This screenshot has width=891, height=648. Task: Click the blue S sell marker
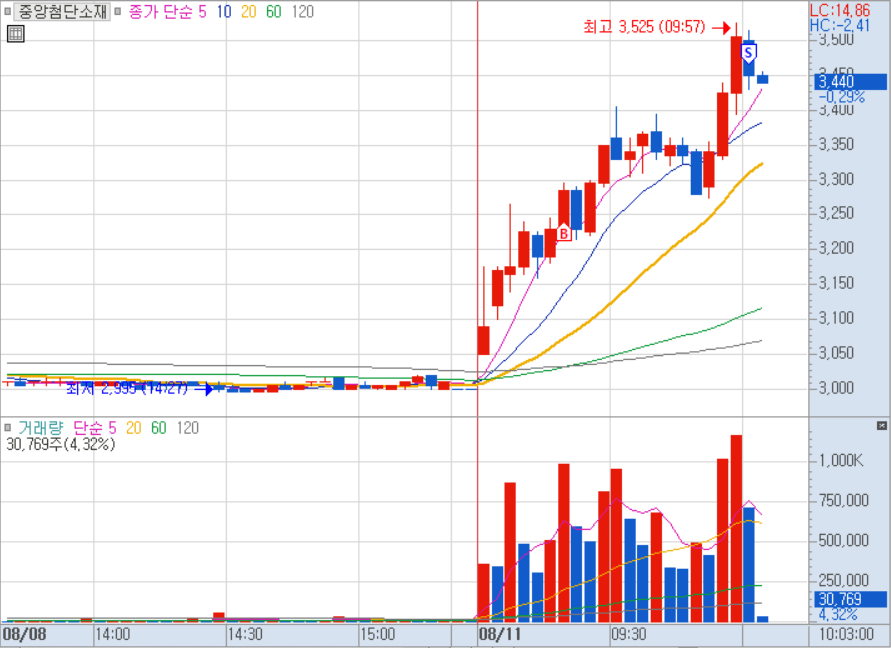[x=748, y=51]
